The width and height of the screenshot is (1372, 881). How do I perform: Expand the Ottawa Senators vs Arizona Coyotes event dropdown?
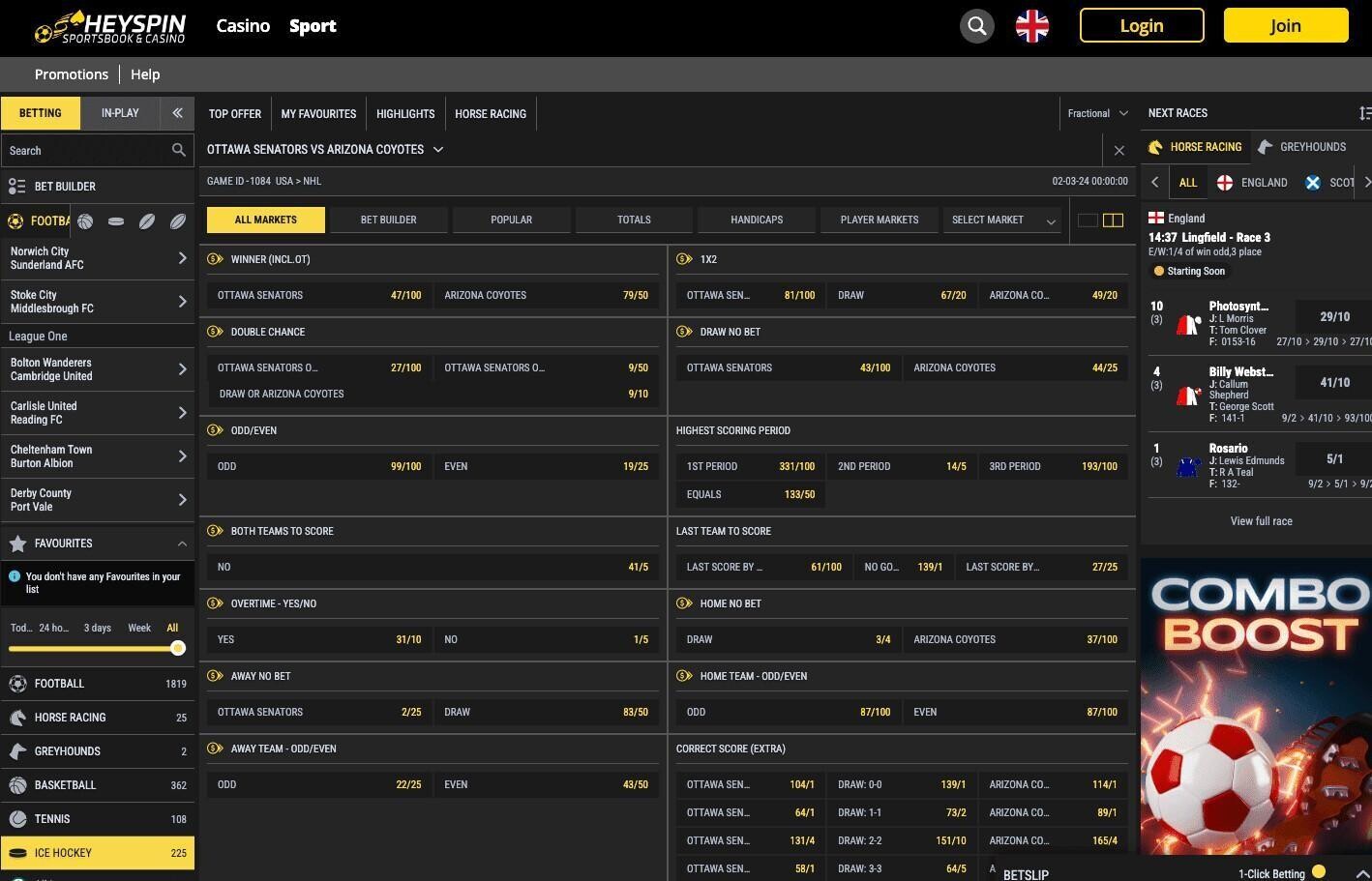(438, 150)
